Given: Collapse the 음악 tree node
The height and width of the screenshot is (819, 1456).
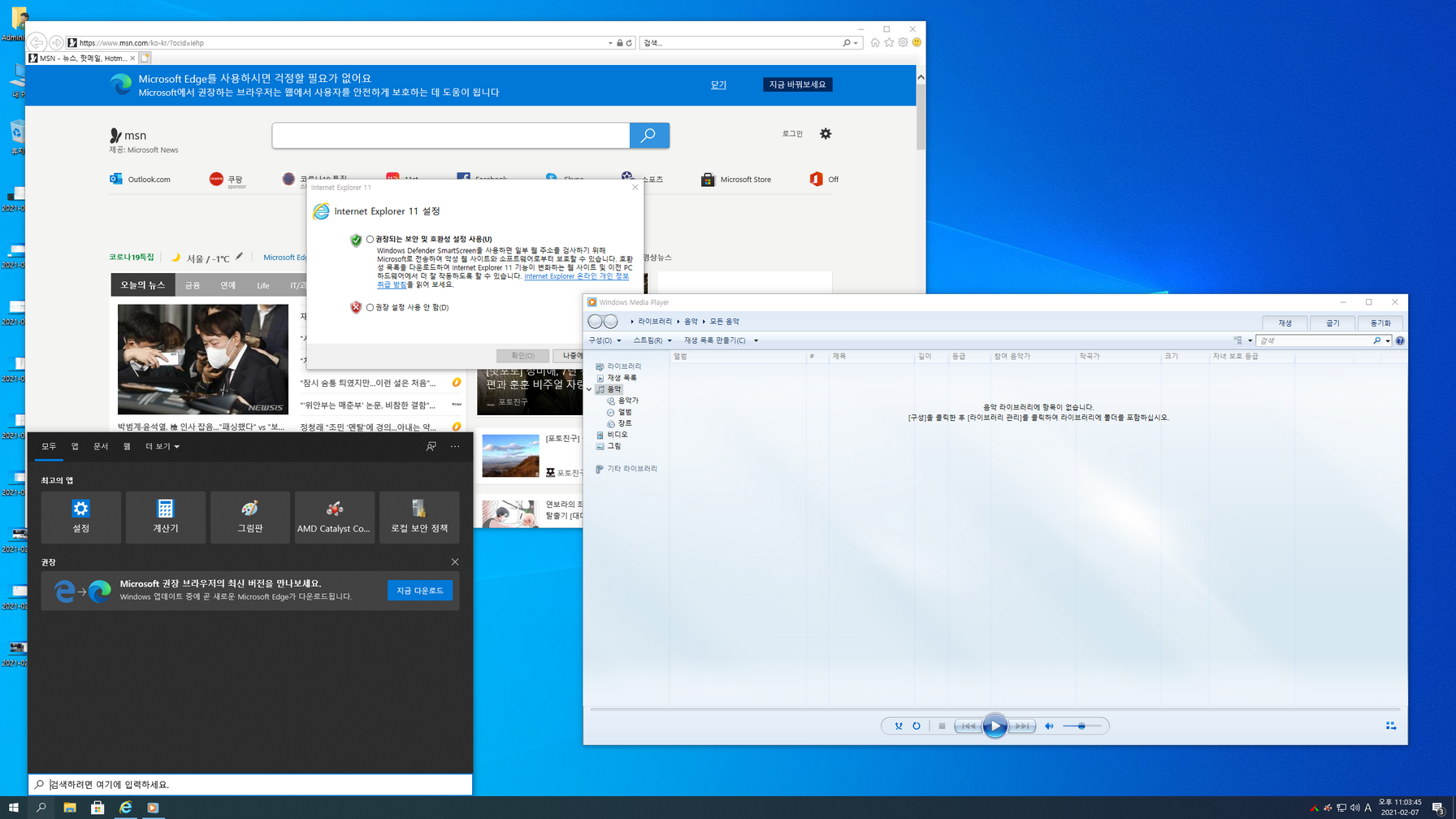Looking at the screenshot, I should coord(589,389).
